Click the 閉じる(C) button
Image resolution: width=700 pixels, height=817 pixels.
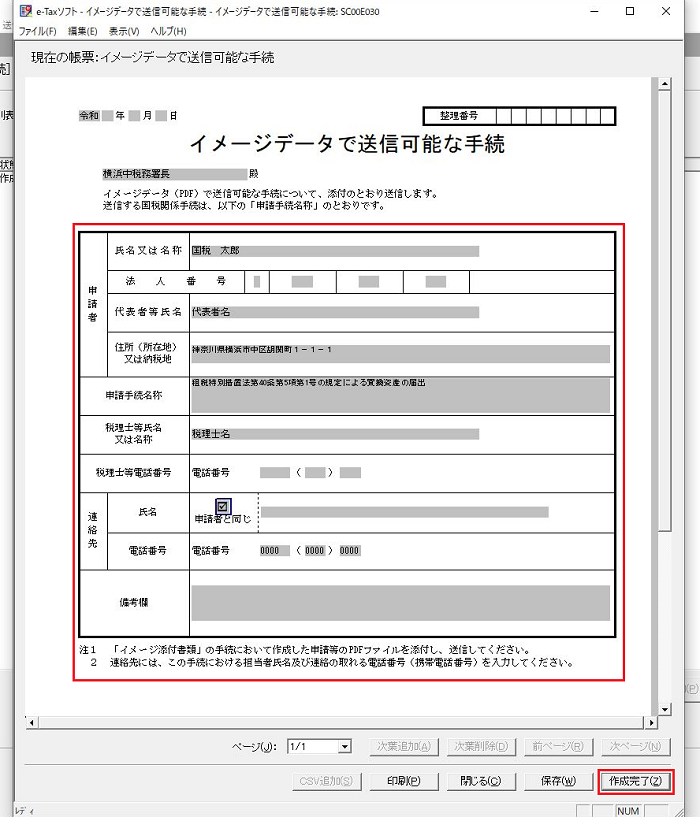[x=481, y=781]
